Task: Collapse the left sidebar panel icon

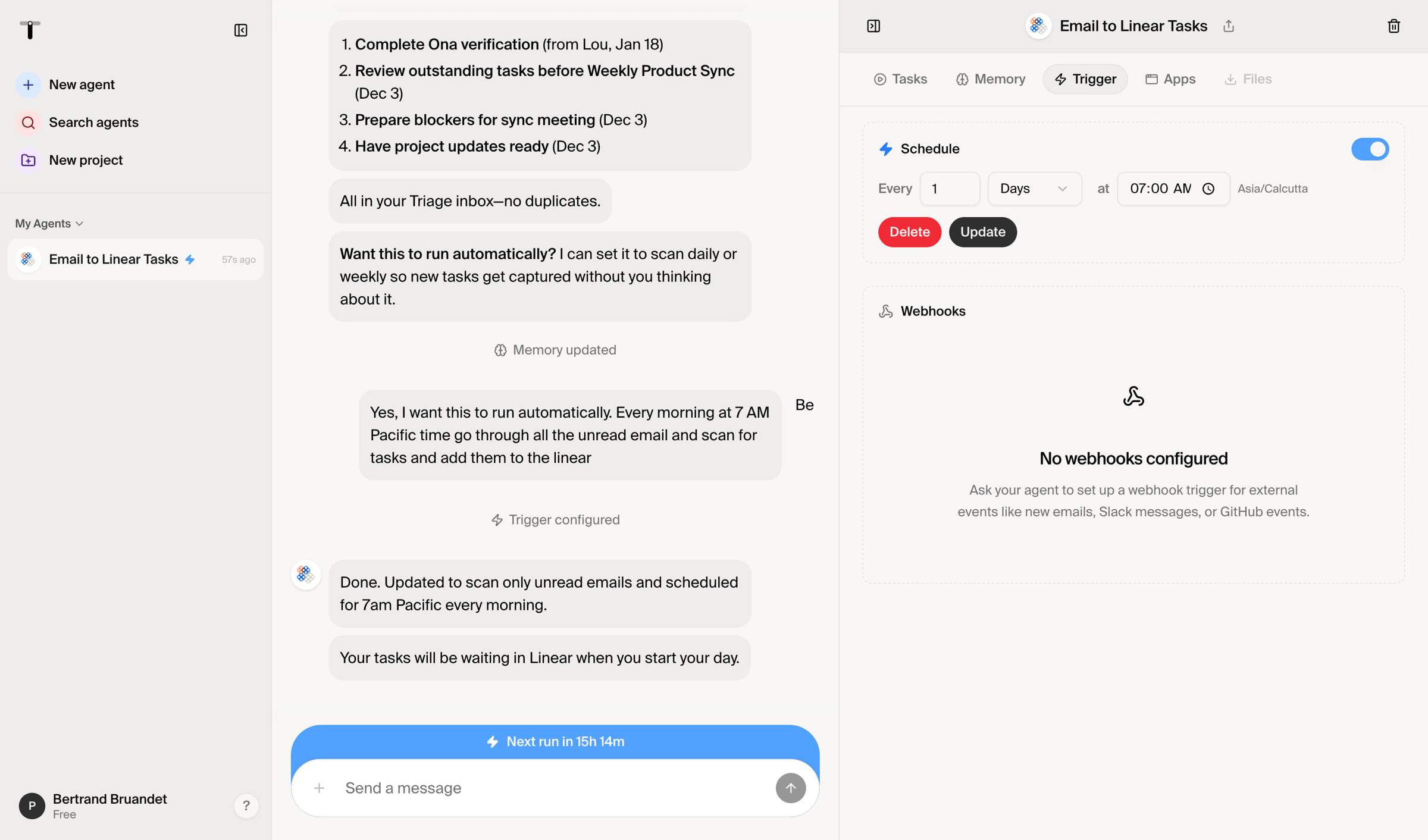Action: click(240, 30)
